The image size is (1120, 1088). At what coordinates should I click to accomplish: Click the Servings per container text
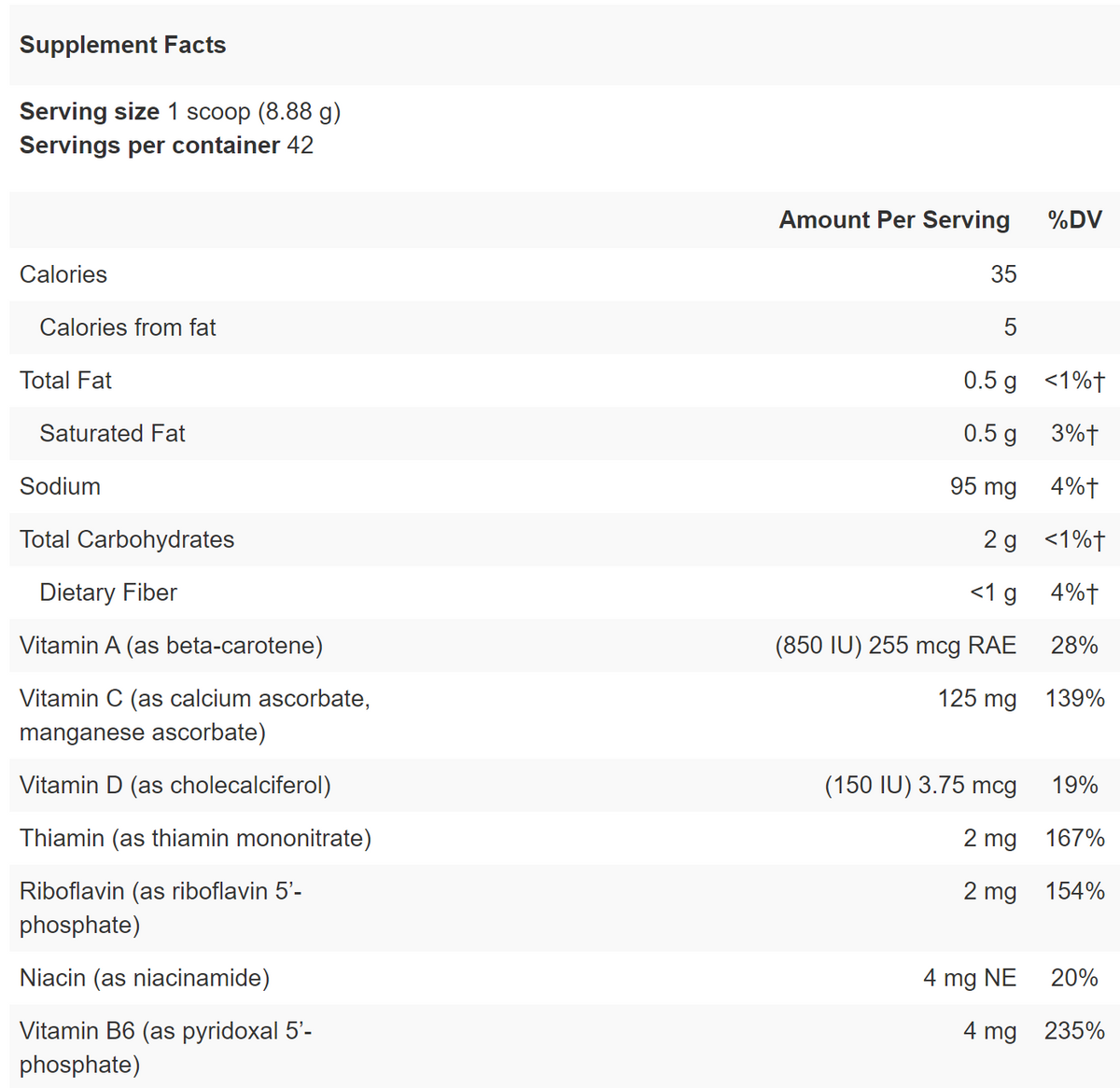166,146
